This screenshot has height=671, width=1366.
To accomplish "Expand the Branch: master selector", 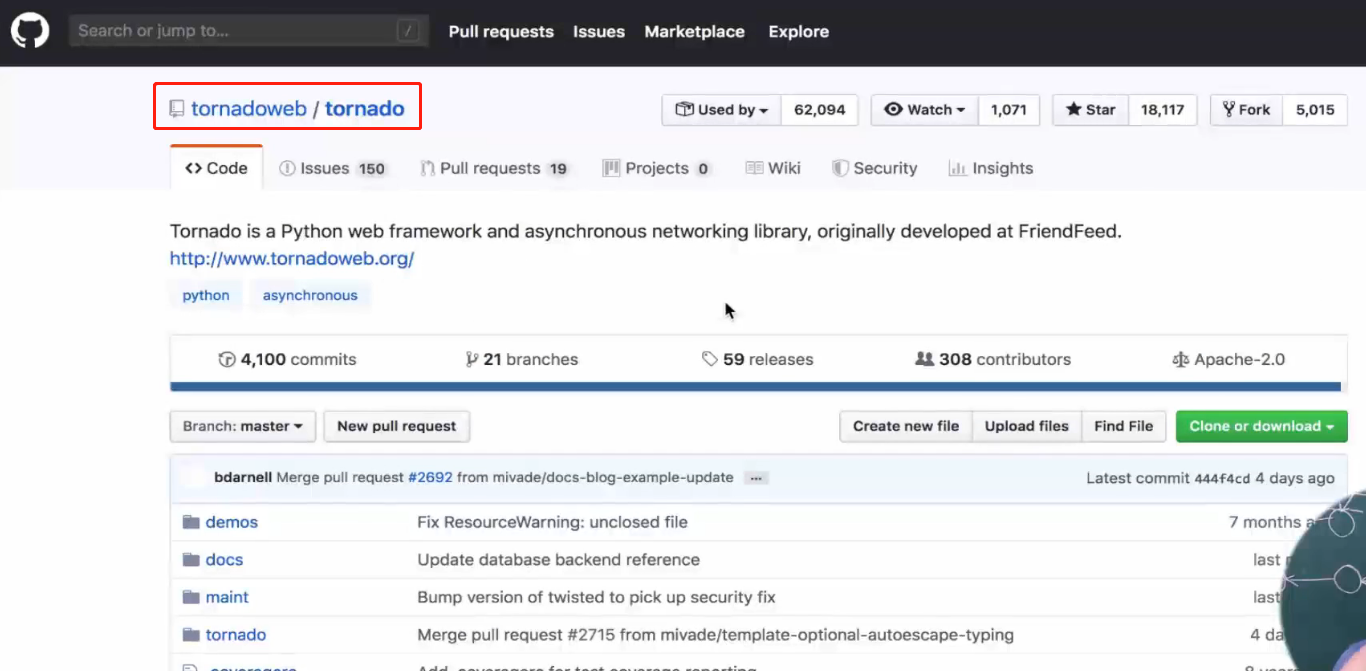I will click(243, 426).
